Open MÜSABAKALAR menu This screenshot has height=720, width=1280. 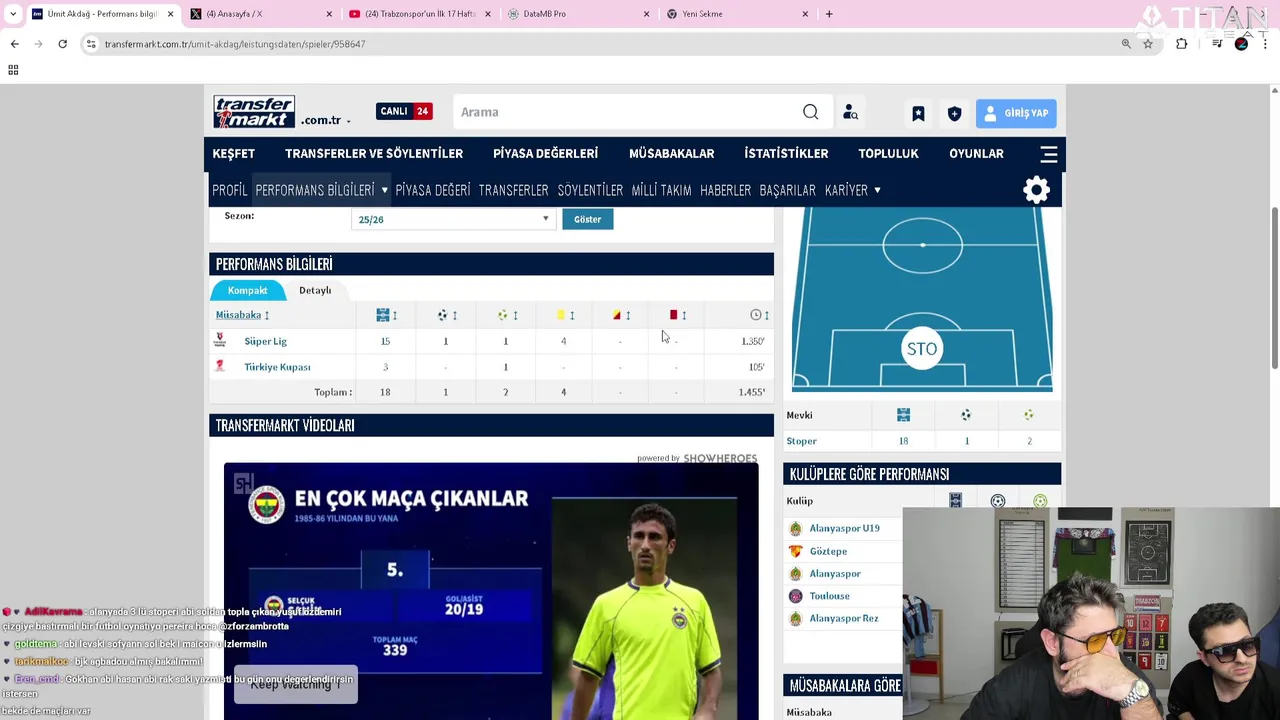click(671, 154)
